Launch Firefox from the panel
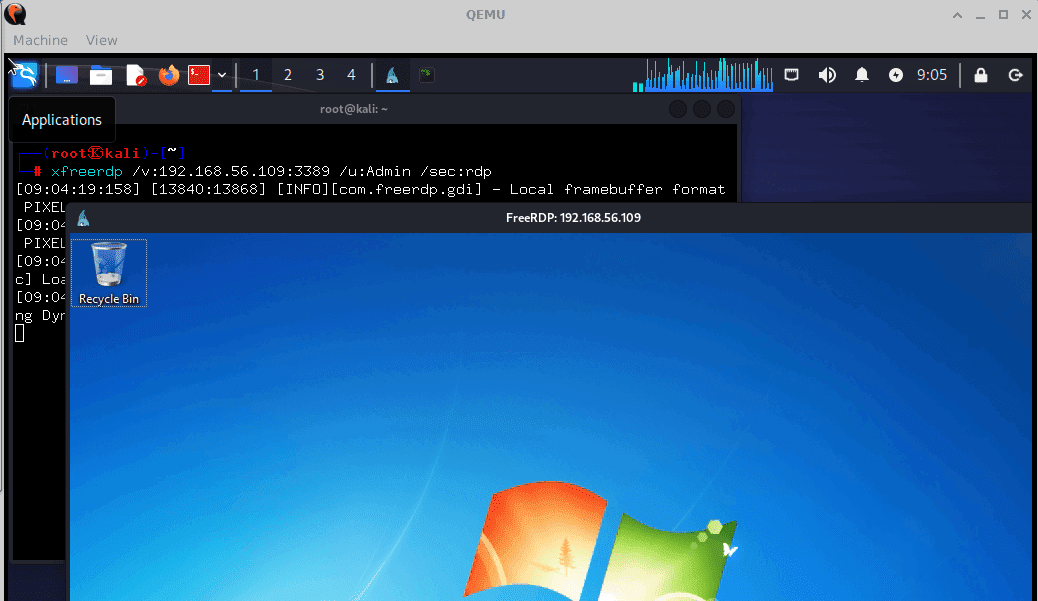This screenshot has width=1038, height=601. [x=169, y=75]
